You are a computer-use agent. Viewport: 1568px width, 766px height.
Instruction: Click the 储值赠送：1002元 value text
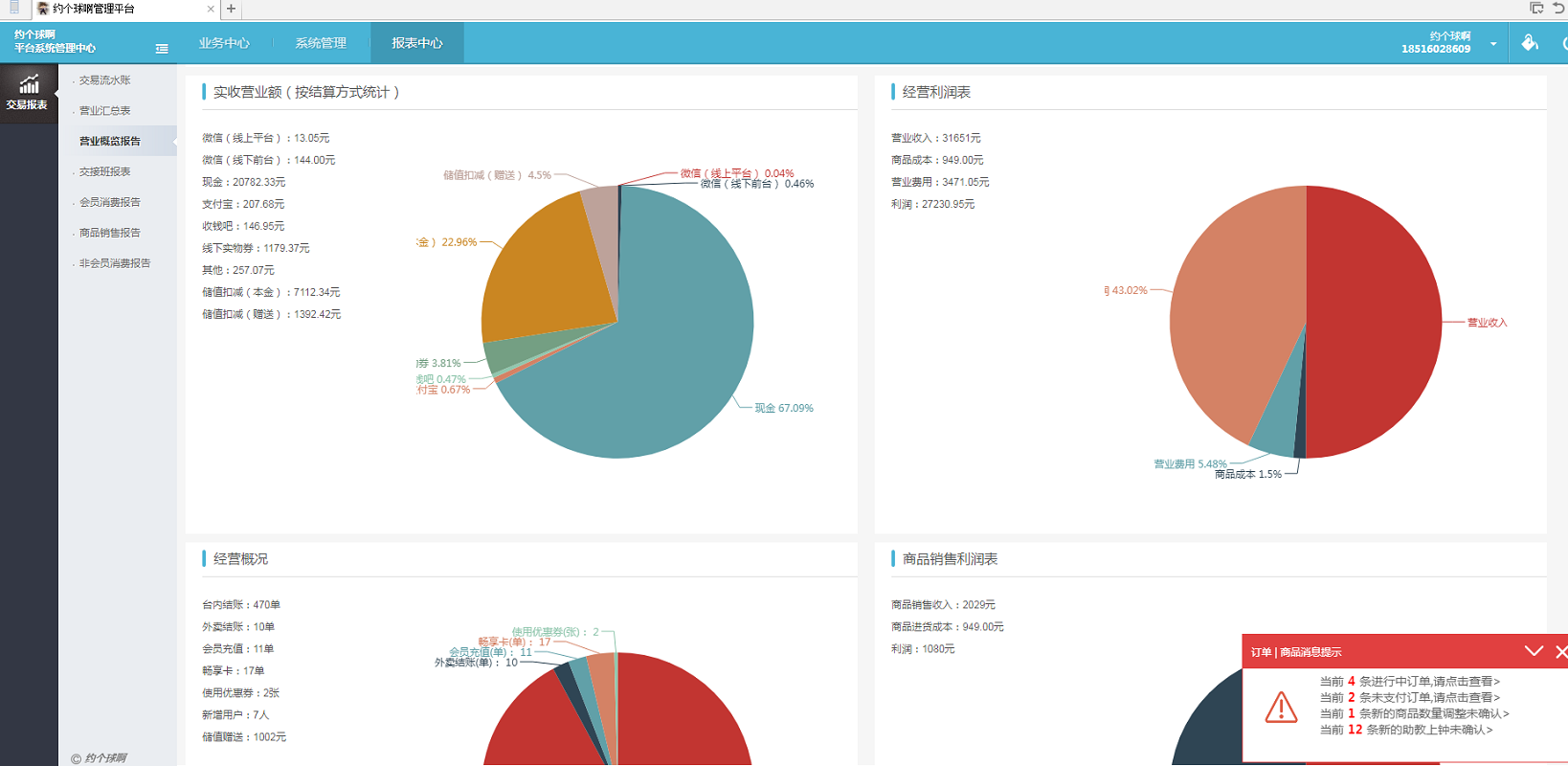tap(244, 737)
